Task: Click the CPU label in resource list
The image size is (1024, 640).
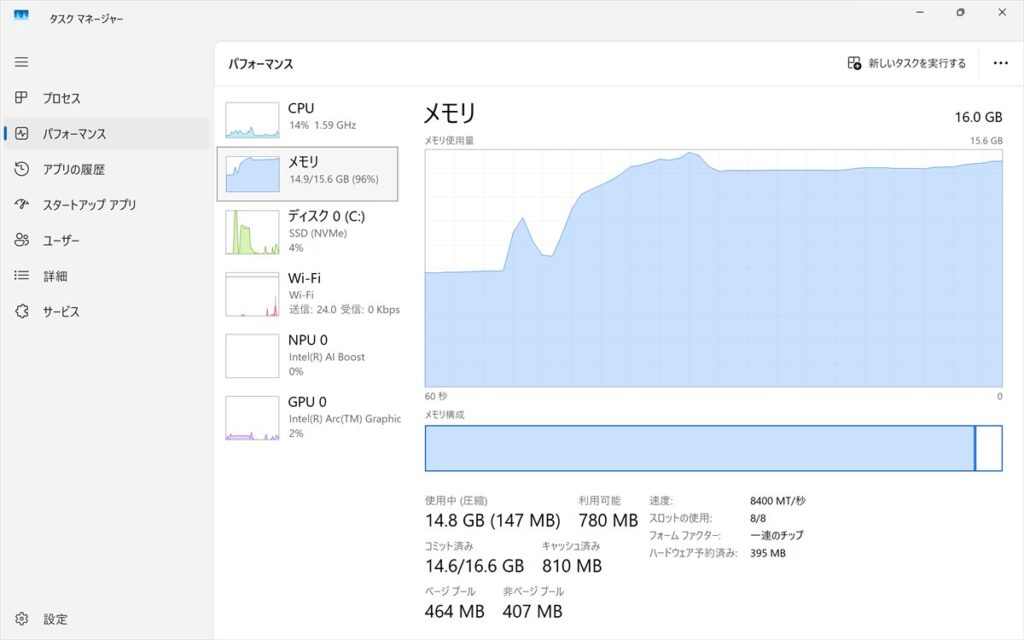Action: 300,108
